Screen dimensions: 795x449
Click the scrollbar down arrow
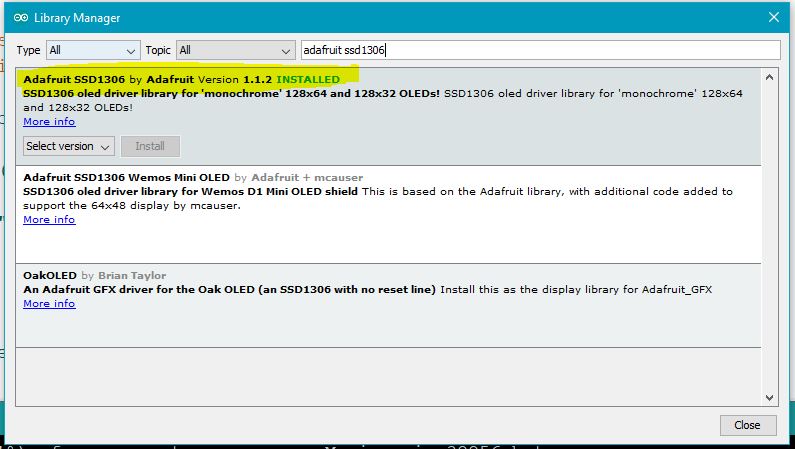pos(769,398)
